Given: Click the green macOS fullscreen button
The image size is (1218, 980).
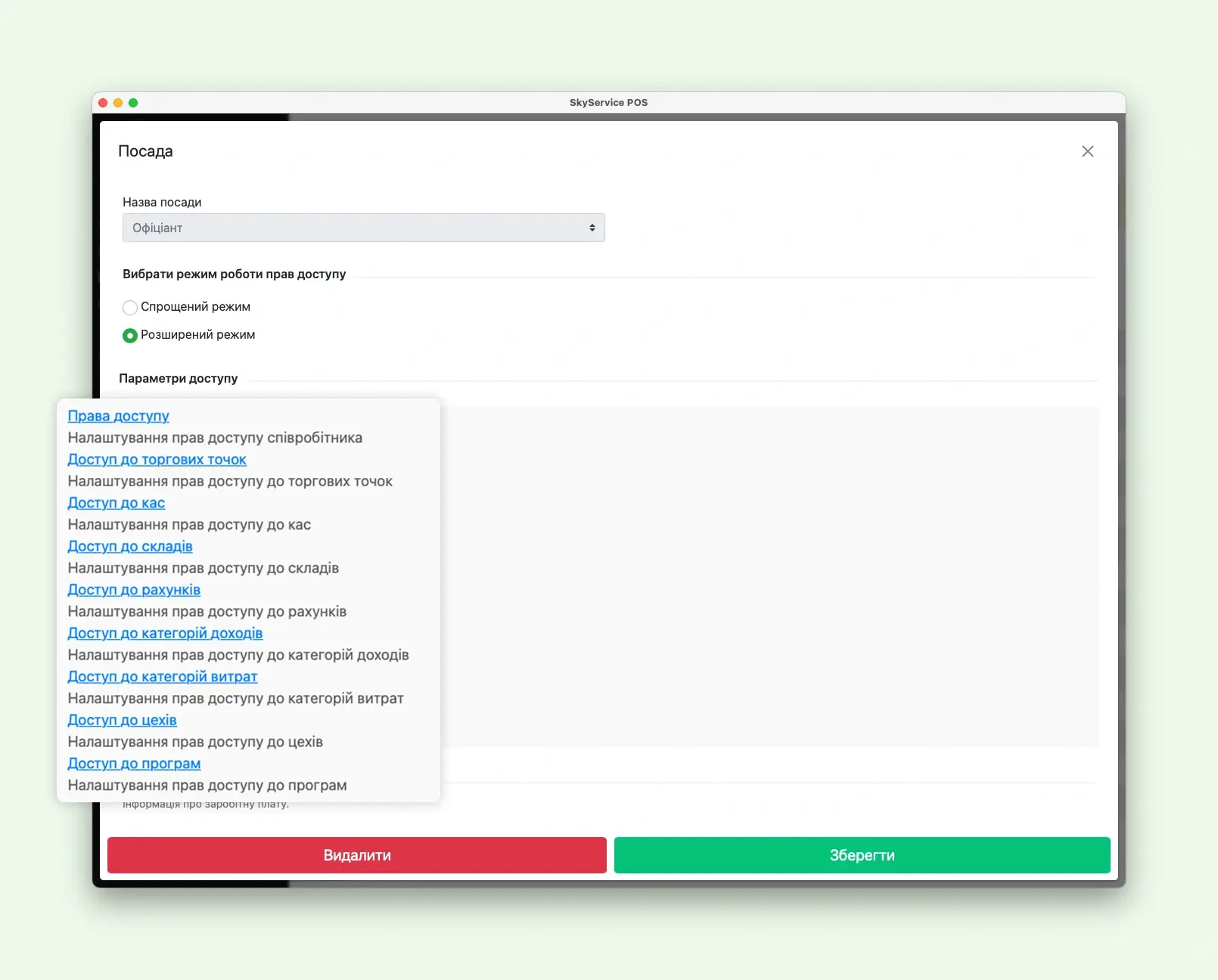Looking at the screenshot, I should [x=133, y=103].
